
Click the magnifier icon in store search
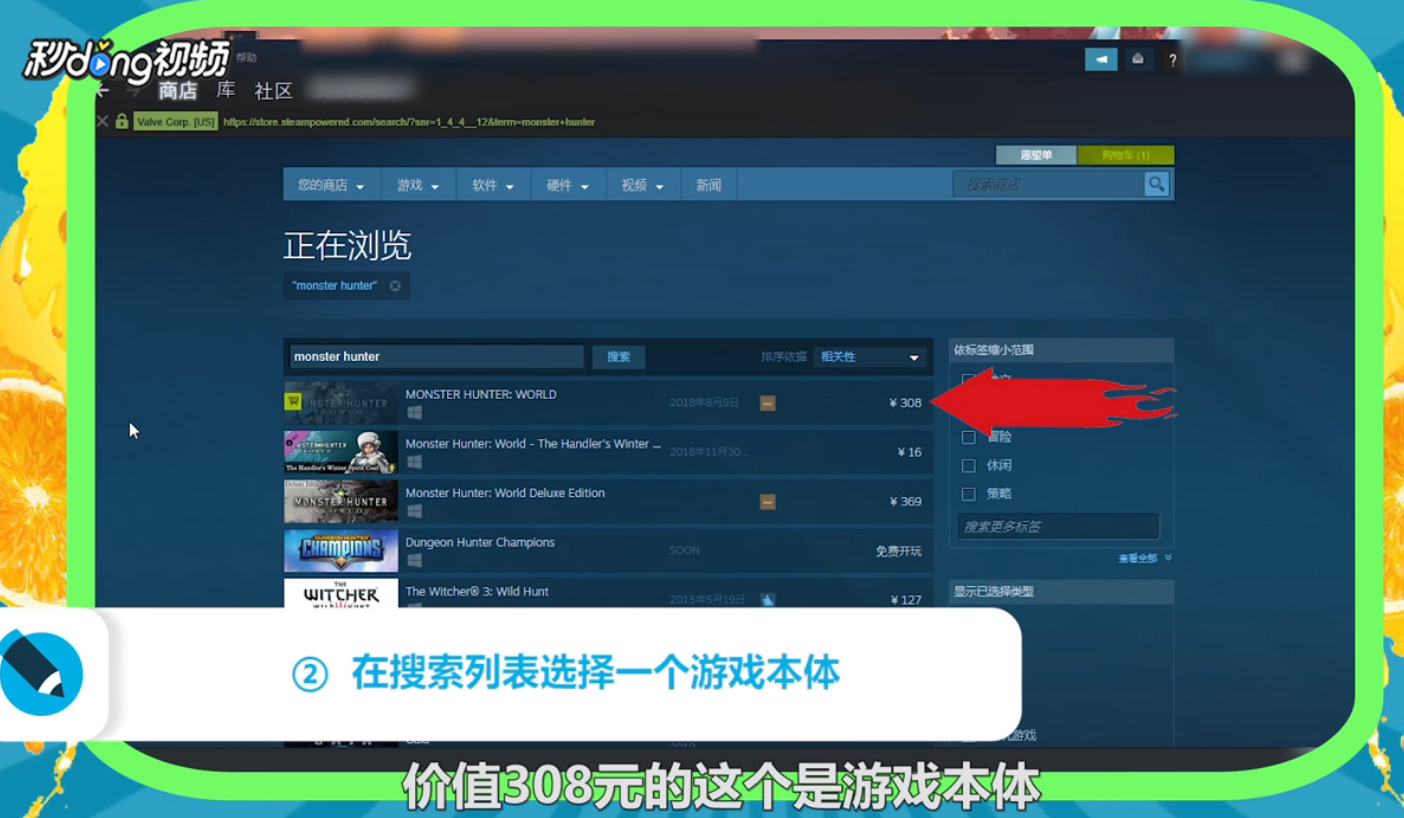coord(1157,184)
